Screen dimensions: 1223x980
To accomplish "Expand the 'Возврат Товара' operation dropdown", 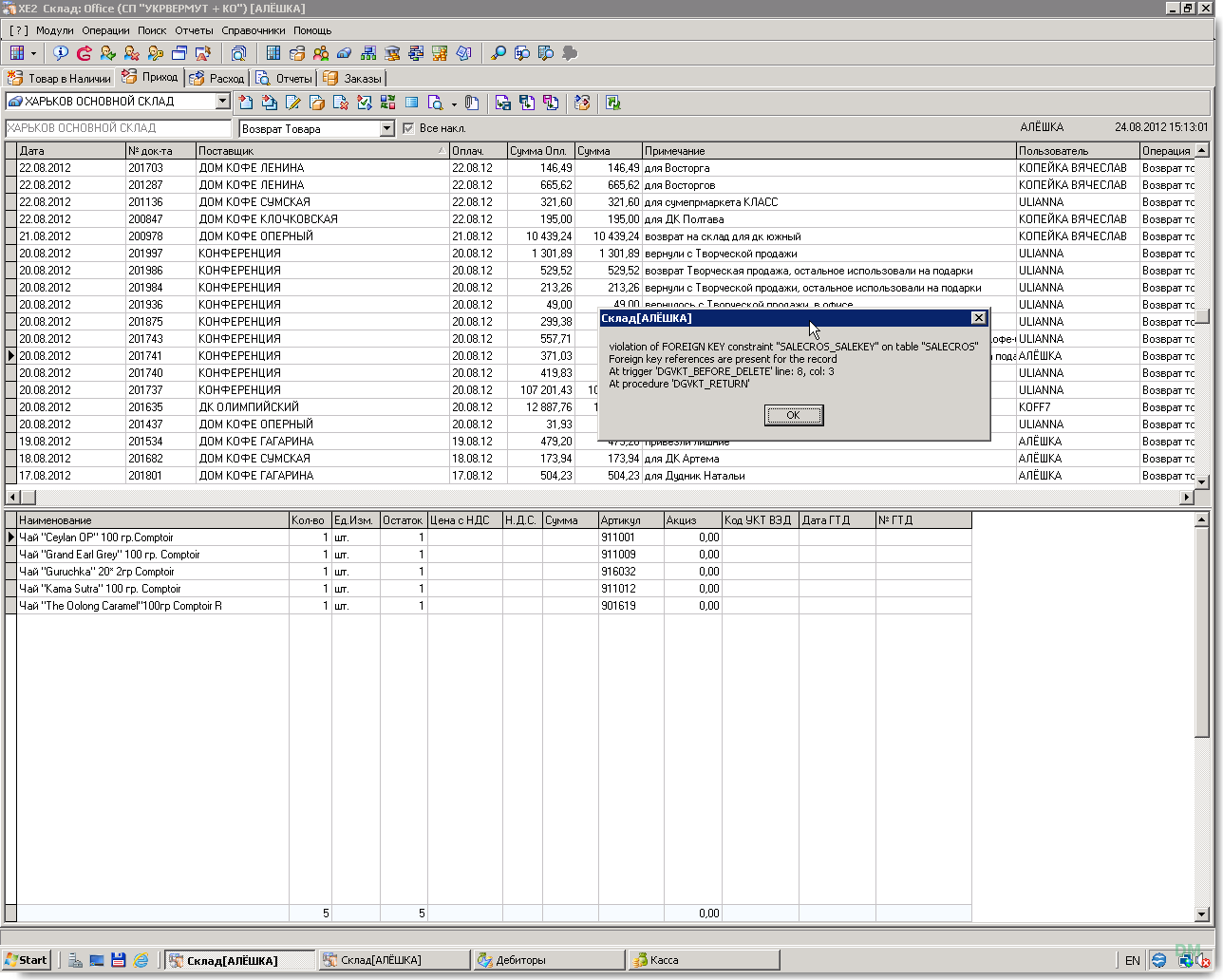I will coord(386,128).
